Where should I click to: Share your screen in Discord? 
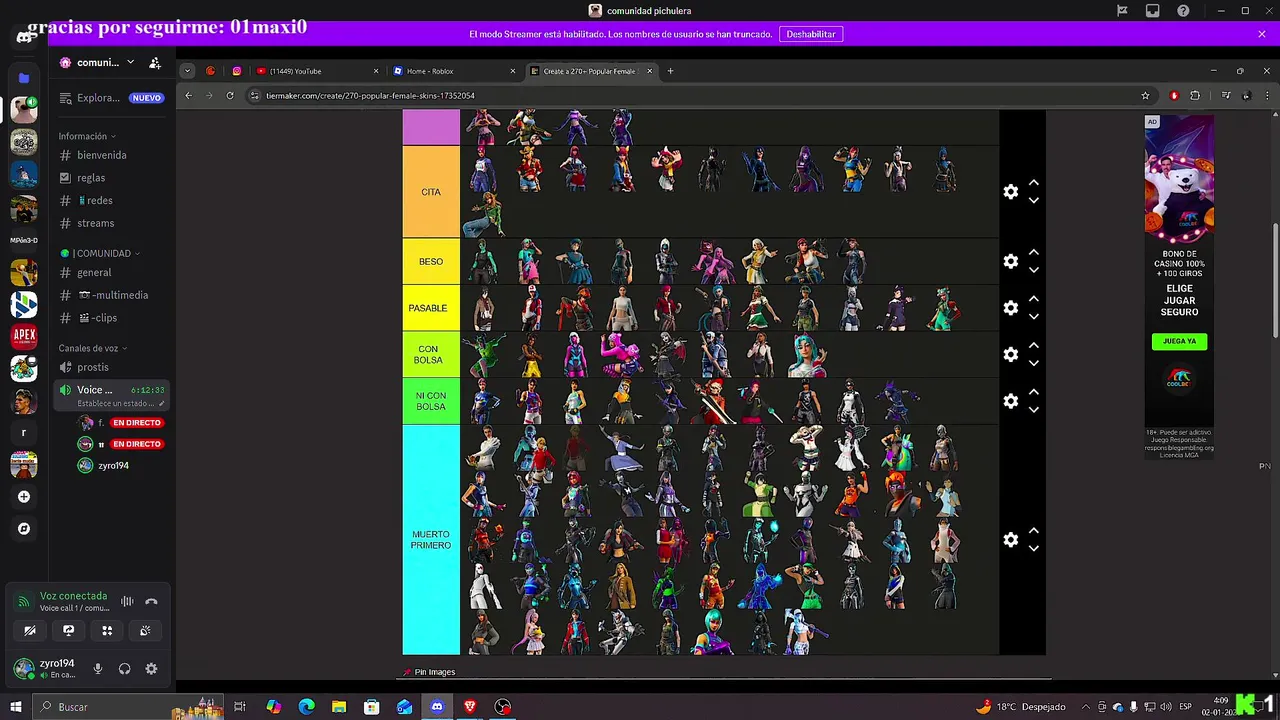coord(68,630)
